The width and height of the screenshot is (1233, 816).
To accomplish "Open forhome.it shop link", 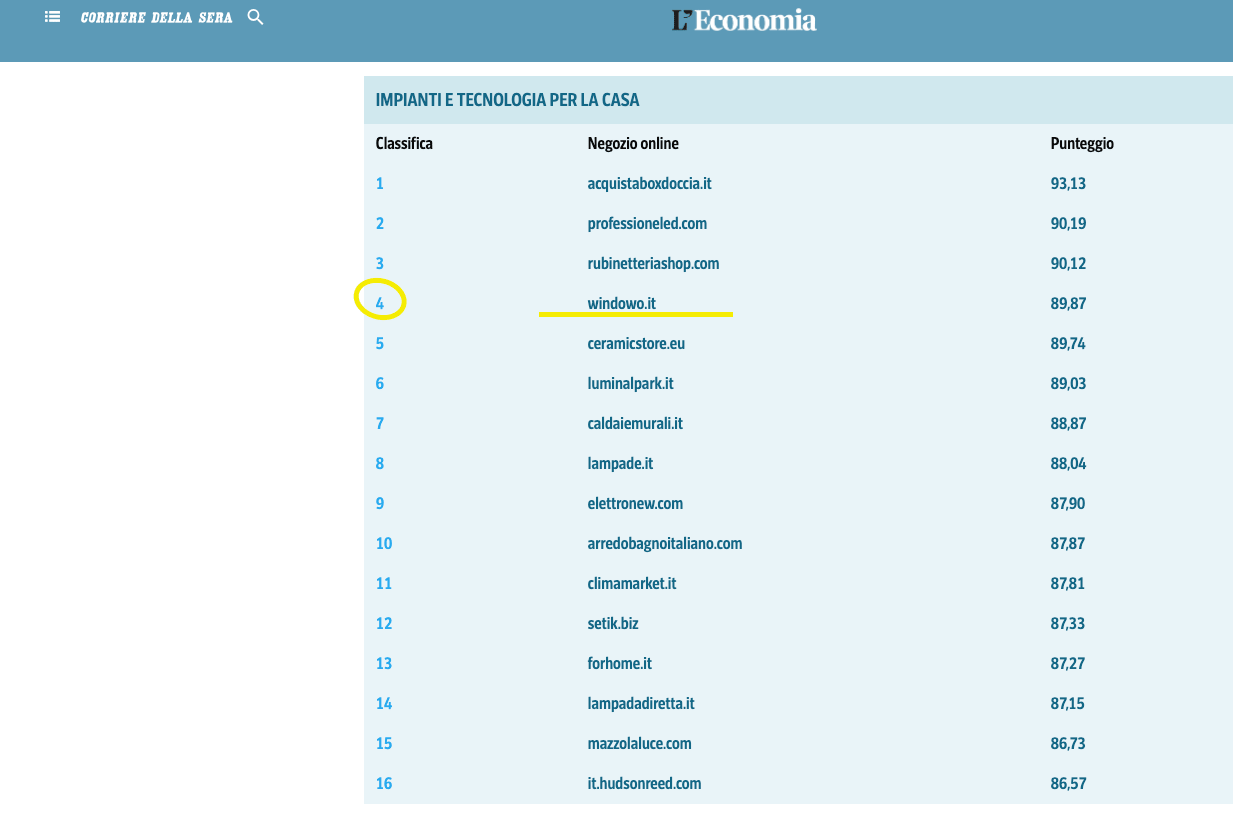I will [619, 663].
